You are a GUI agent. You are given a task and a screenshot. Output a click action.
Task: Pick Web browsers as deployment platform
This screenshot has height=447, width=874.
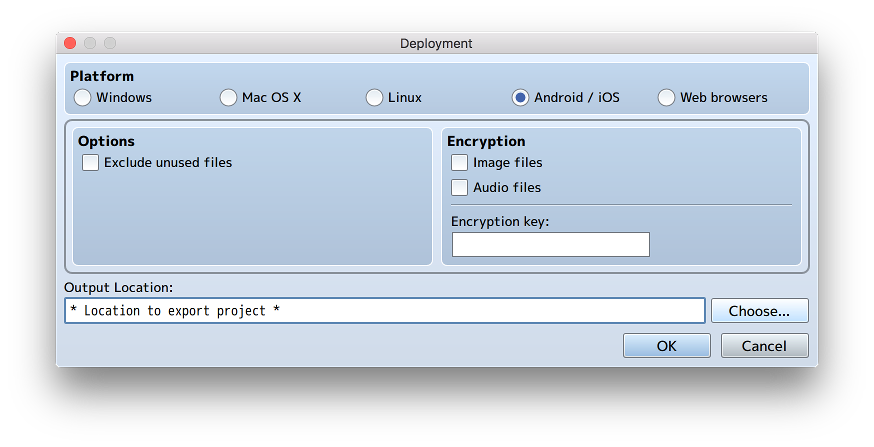coord(667,98)
